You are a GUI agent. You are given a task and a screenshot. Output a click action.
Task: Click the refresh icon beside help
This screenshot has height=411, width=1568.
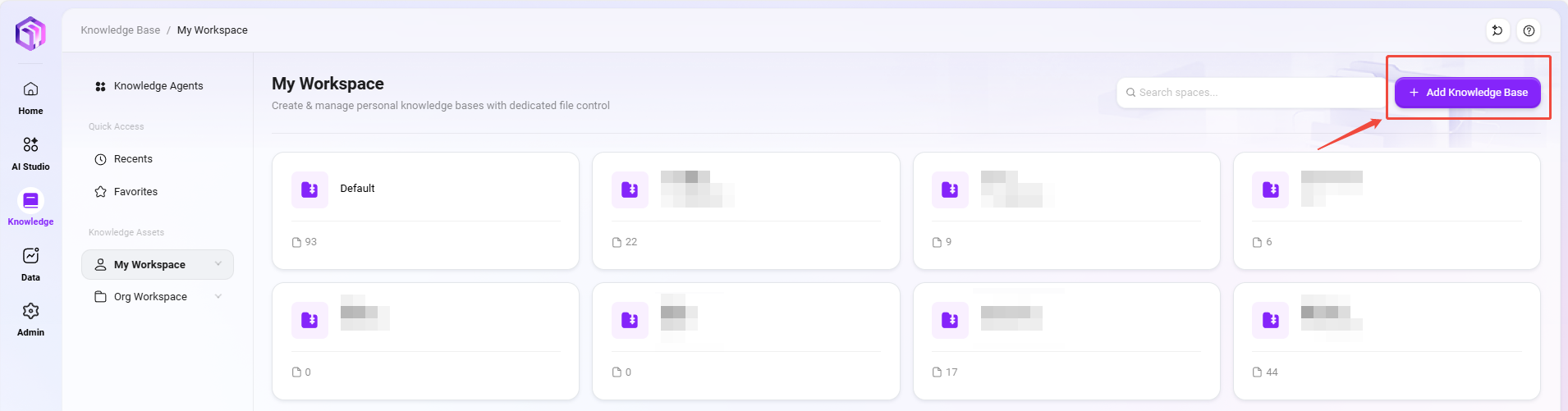pyautogui.click(x=1497, y=30)
